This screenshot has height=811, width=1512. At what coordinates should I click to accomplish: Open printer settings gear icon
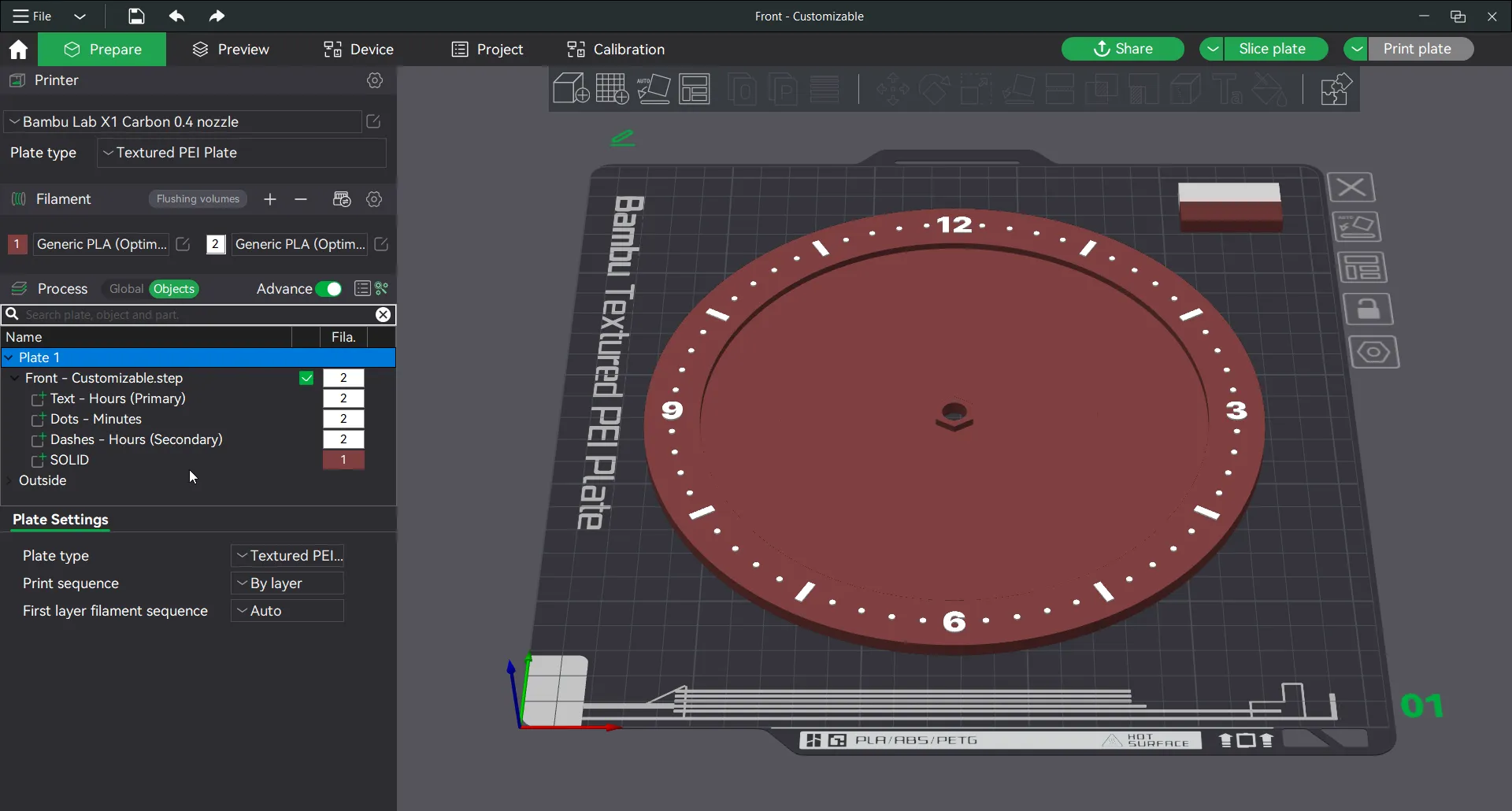[x=375, y=80]
